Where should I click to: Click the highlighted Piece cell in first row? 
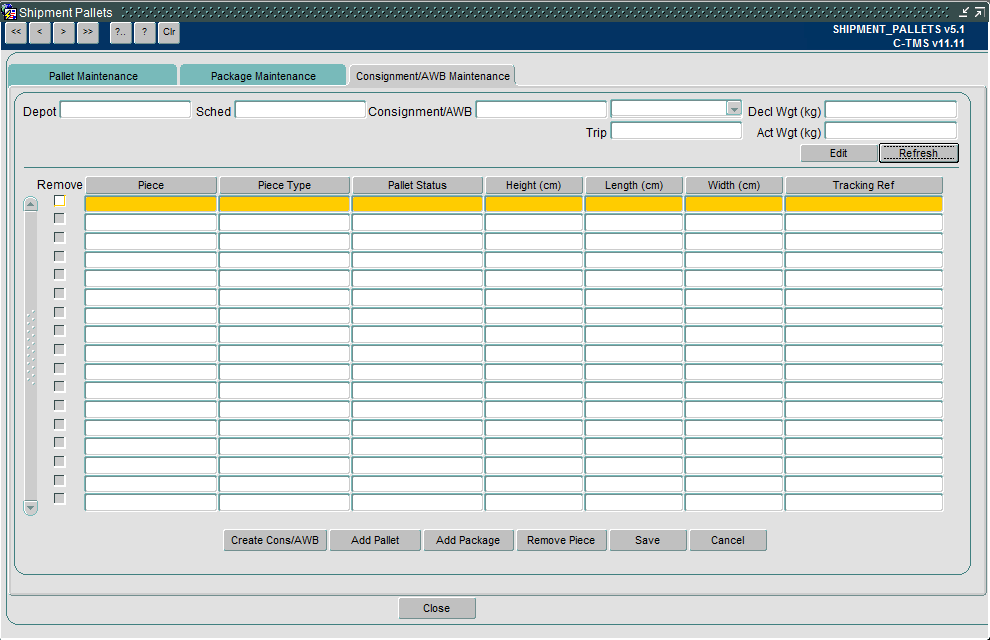pyautogui.click(x=151, y=204)
